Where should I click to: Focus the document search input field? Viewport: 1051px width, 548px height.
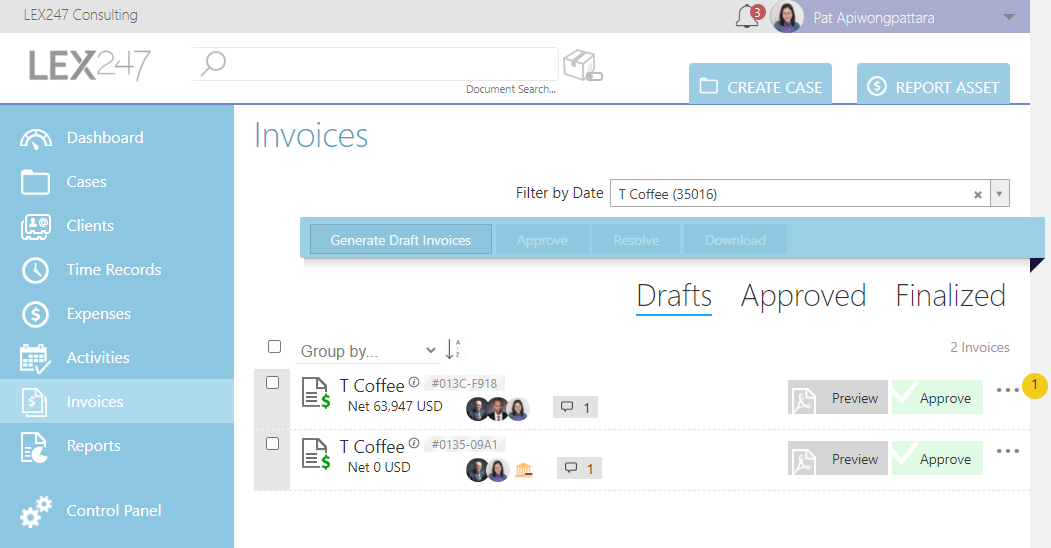coord(375,64)
